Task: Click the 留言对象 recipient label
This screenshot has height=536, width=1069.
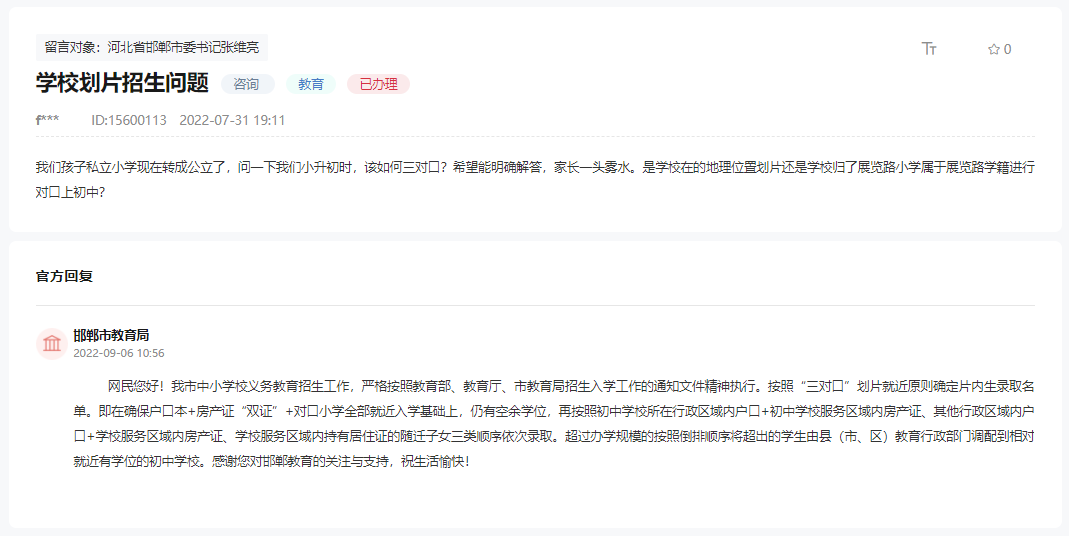Action: (152, 47)
